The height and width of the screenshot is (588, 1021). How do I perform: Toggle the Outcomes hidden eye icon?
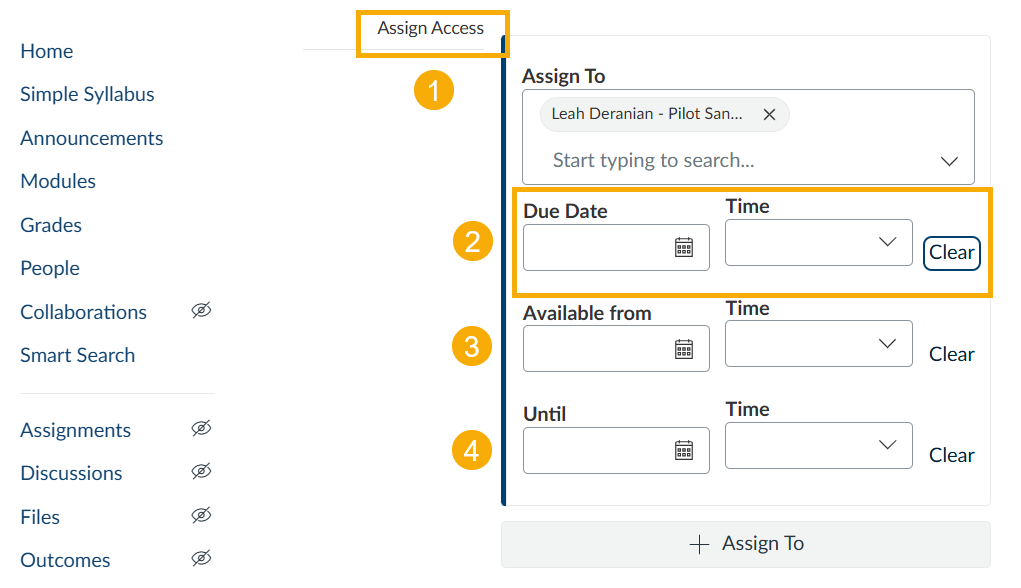[x=201, y=559]
